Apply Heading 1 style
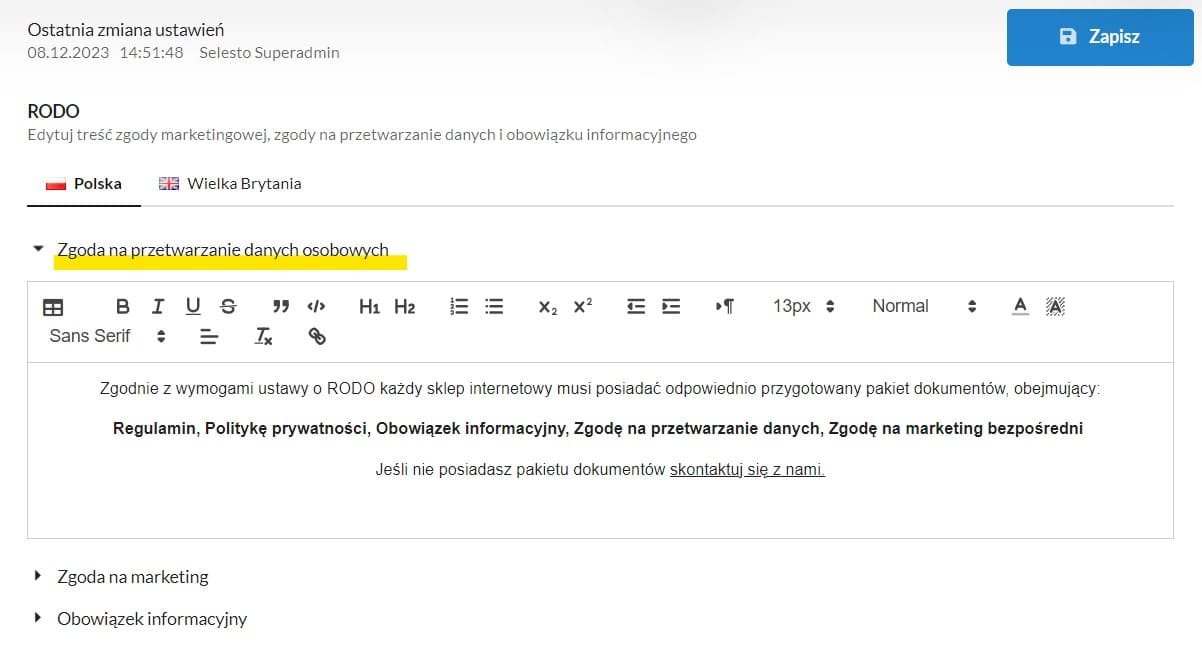 tap(369, 307)
